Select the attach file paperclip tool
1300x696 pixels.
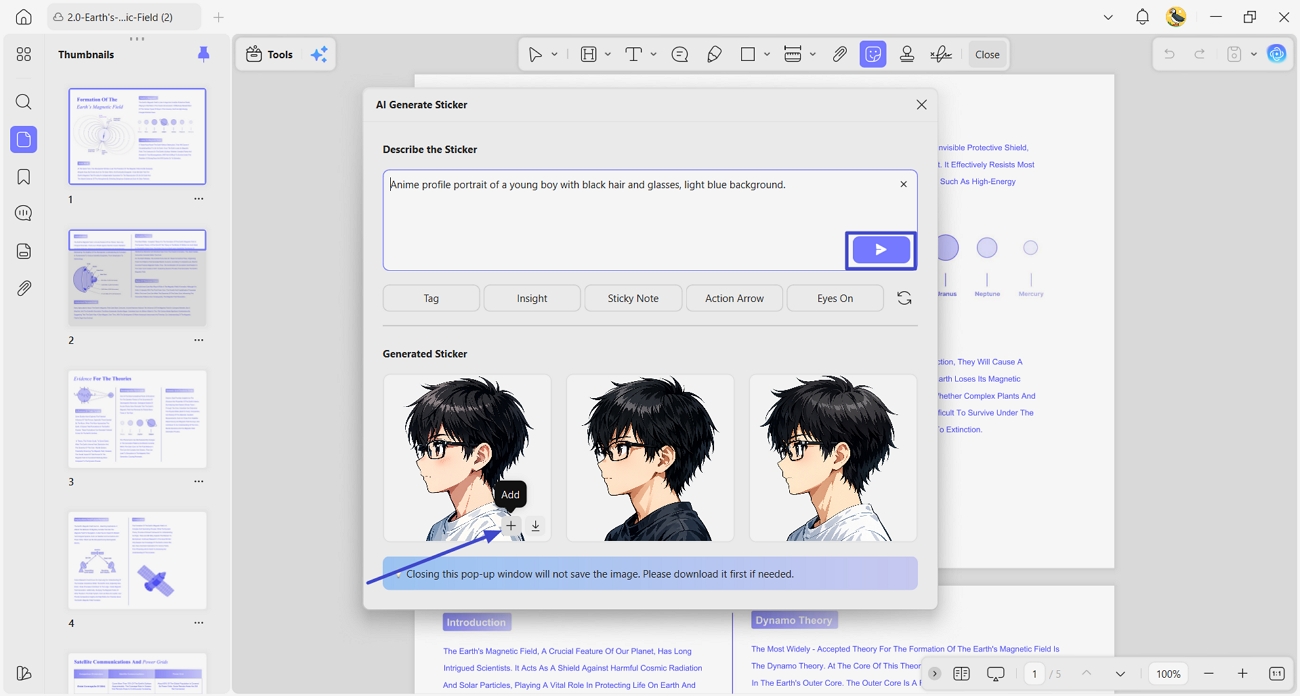tap(840, 55)
